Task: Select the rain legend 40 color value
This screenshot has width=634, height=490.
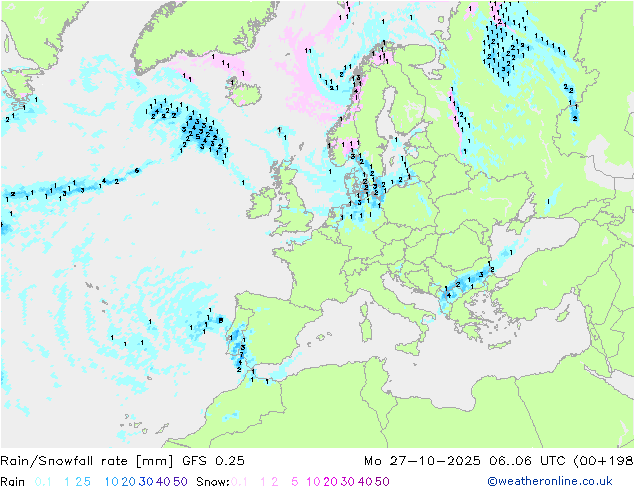Action: tap(163, 482)
